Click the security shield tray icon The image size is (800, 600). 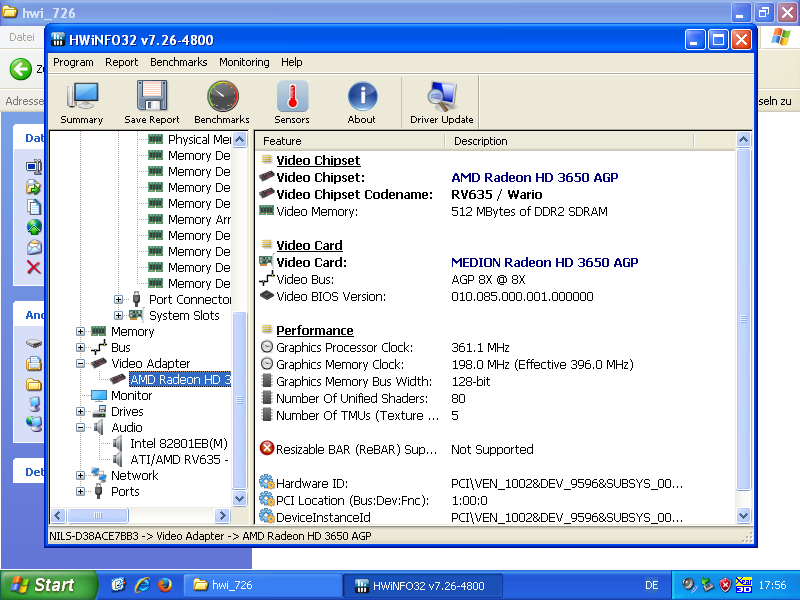pos(725,585)
